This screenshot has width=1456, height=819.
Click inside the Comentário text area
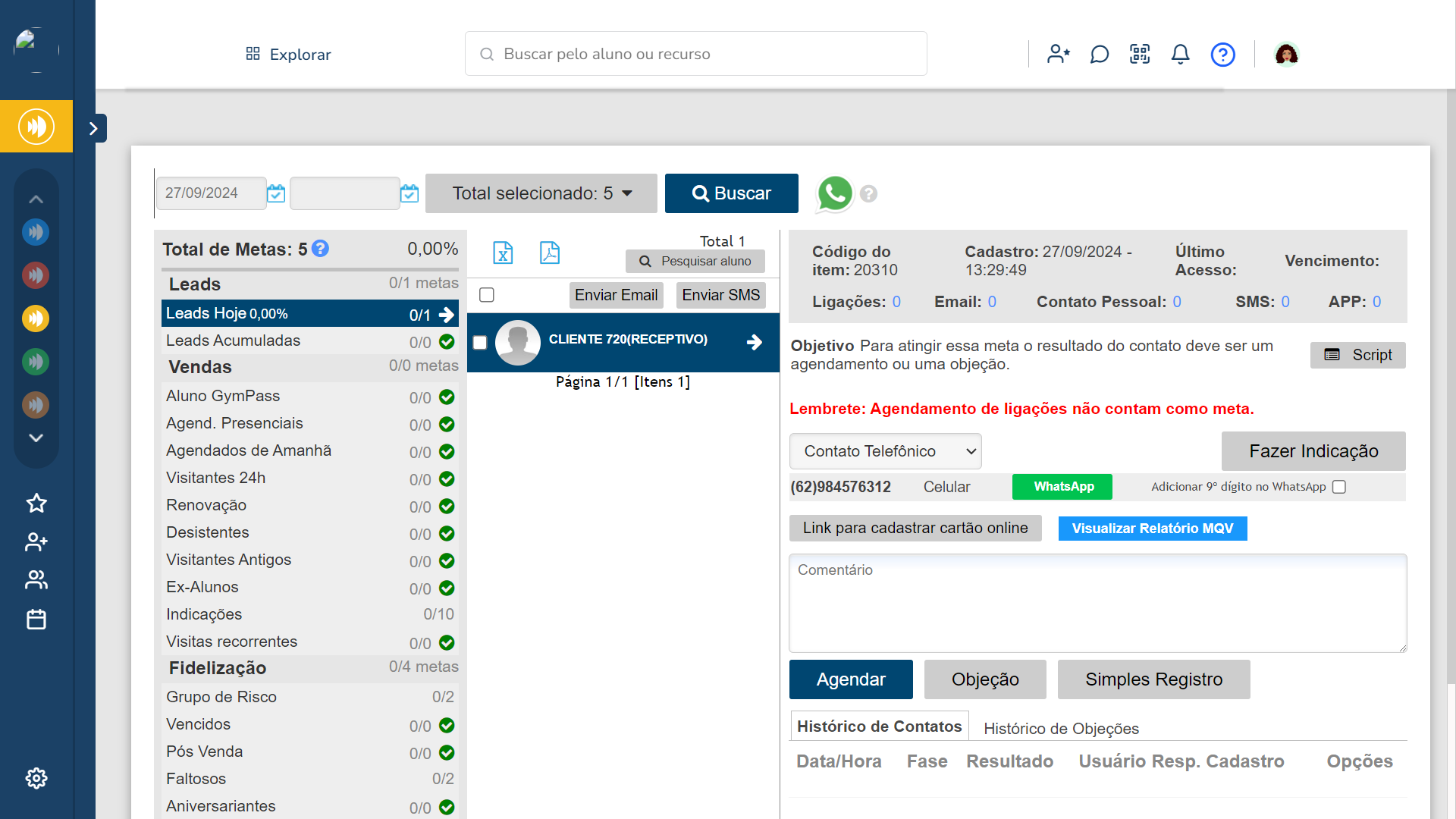(1097, 603)
